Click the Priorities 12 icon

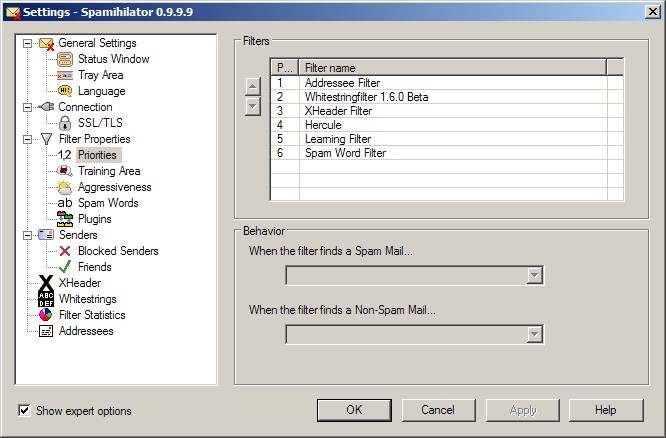(65, 155)
